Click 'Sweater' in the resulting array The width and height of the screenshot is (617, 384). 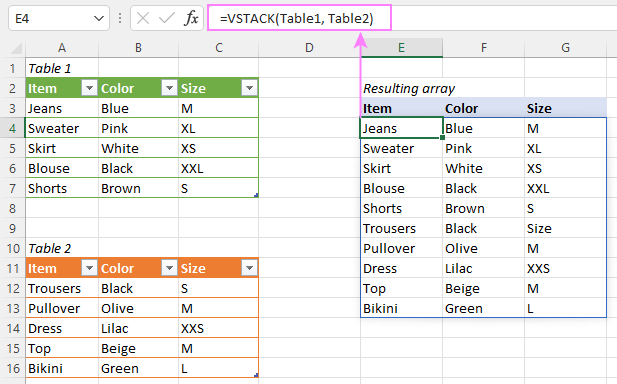pyautogui.click(x=401, y=148)
